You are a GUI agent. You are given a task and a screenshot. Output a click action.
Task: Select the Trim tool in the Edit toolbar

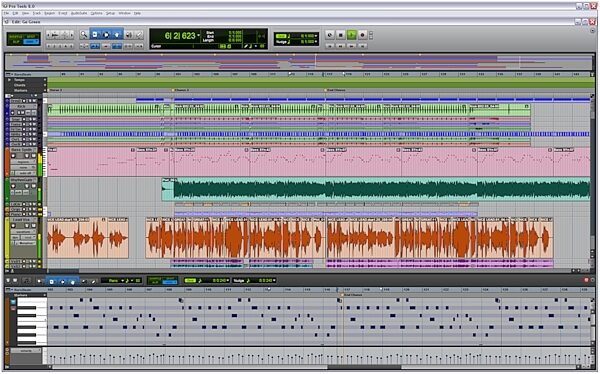95,35
